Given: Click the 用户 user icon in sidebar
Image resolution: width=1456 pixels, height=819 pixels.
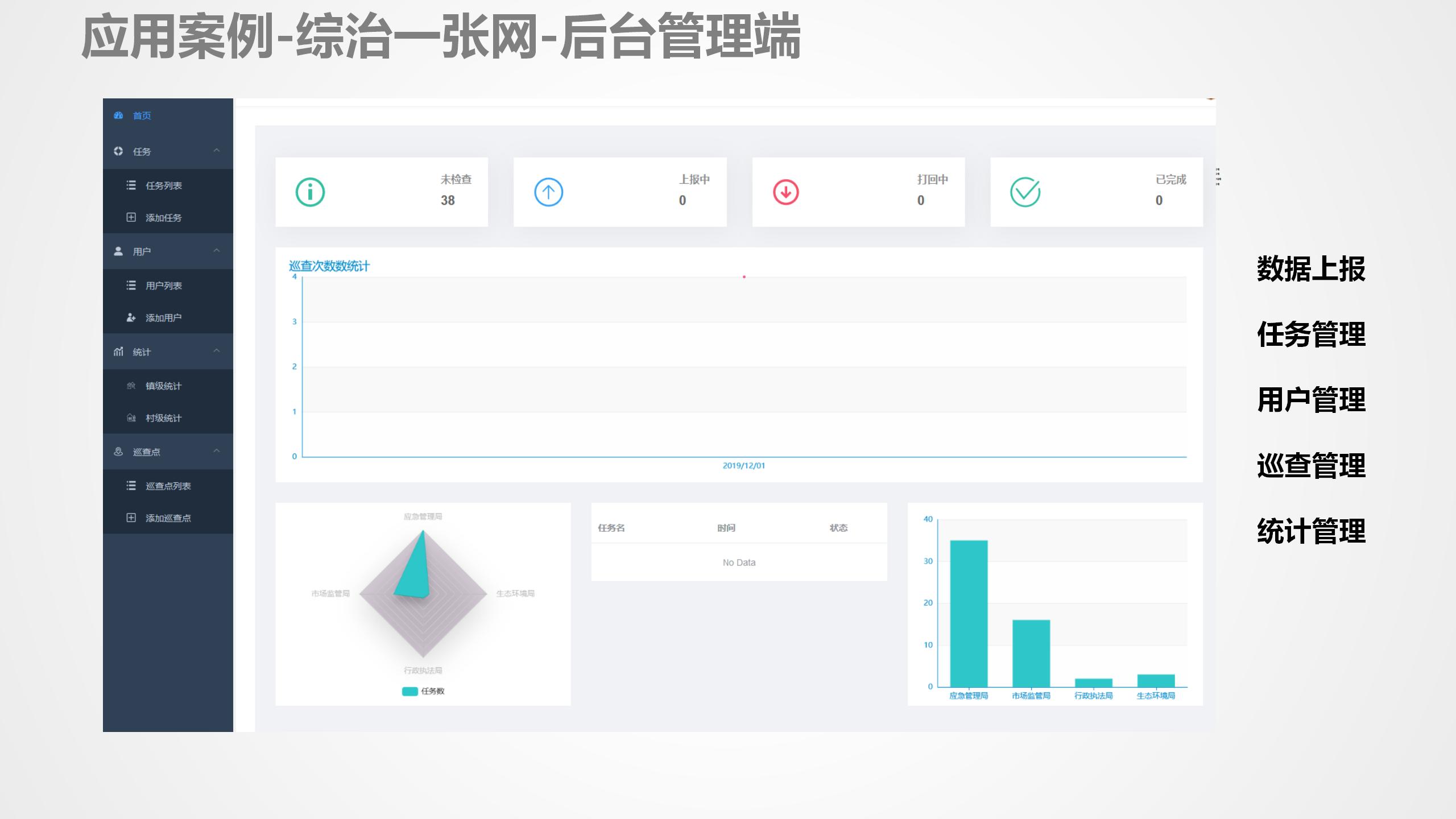Looking at the screenshot, I should point(118,251).
